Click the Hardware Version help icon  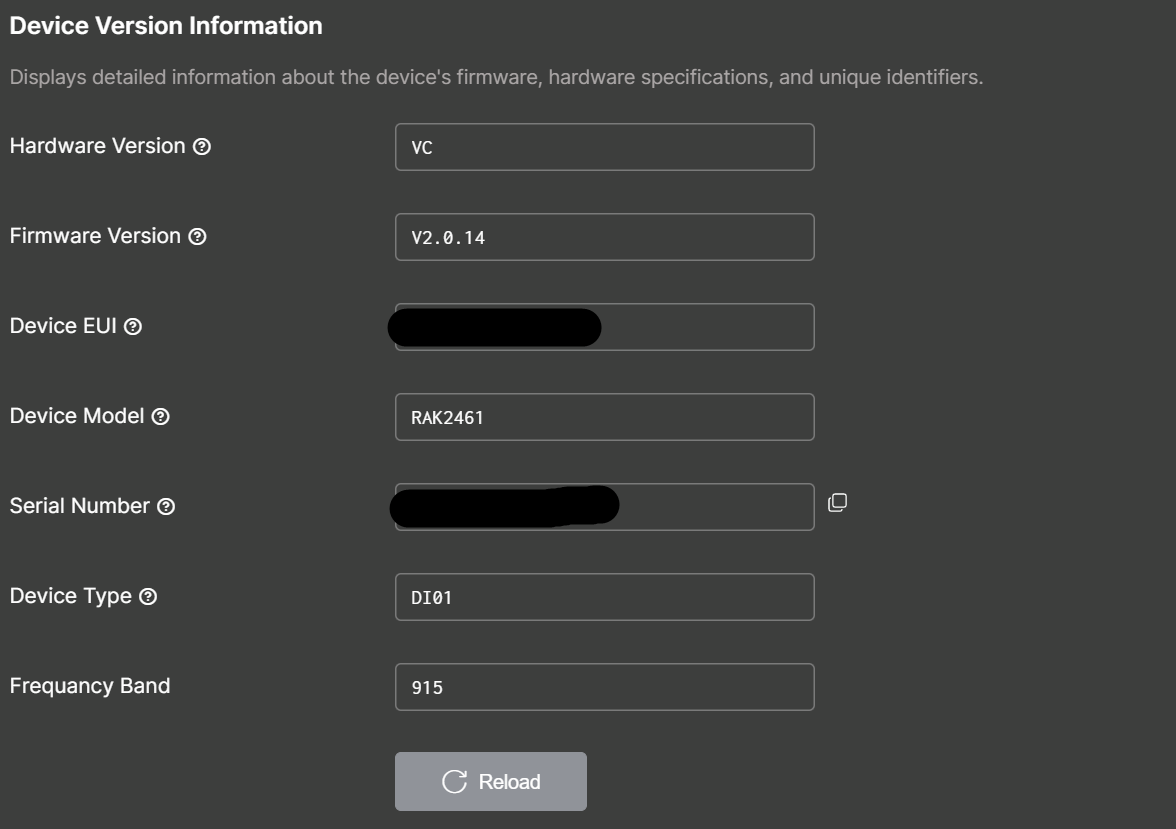point(202,147)
